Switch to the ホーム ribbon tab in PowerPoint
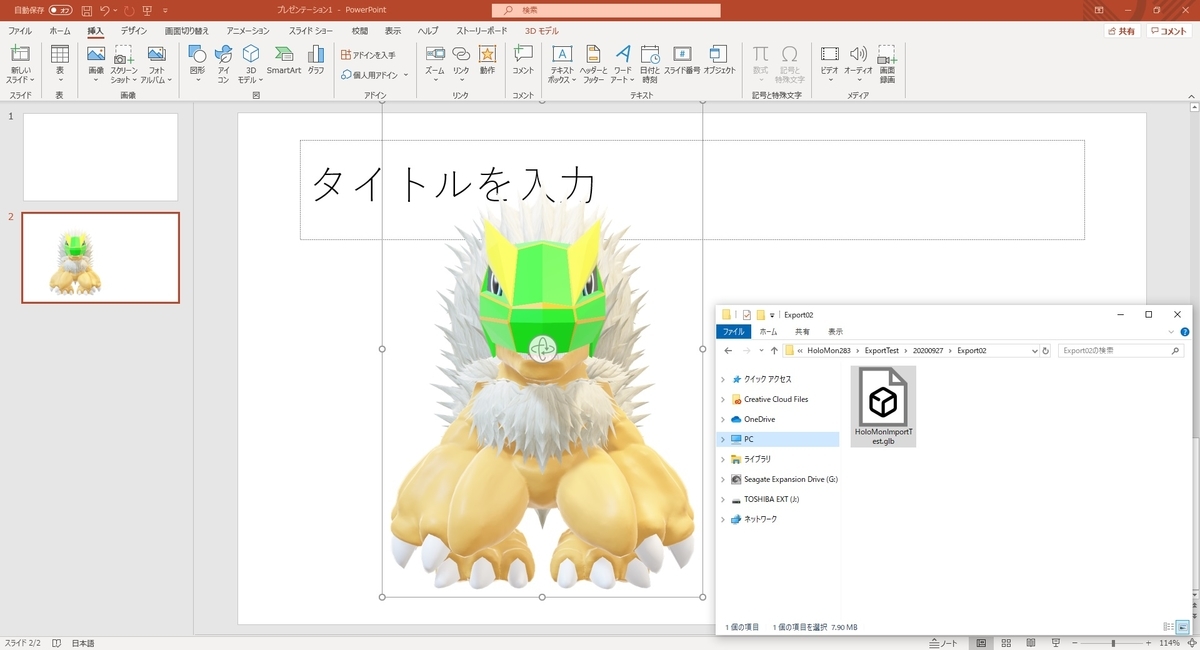Screen dimensions: 1200x650 [60, 31]
